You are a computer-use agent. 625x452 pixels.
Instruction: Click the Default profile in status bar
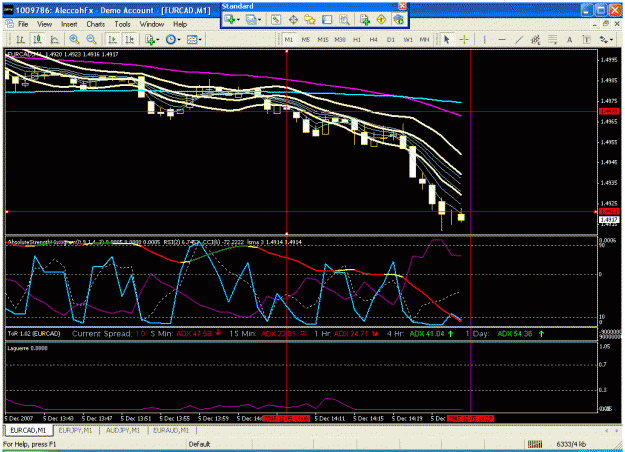coord(199,444)
